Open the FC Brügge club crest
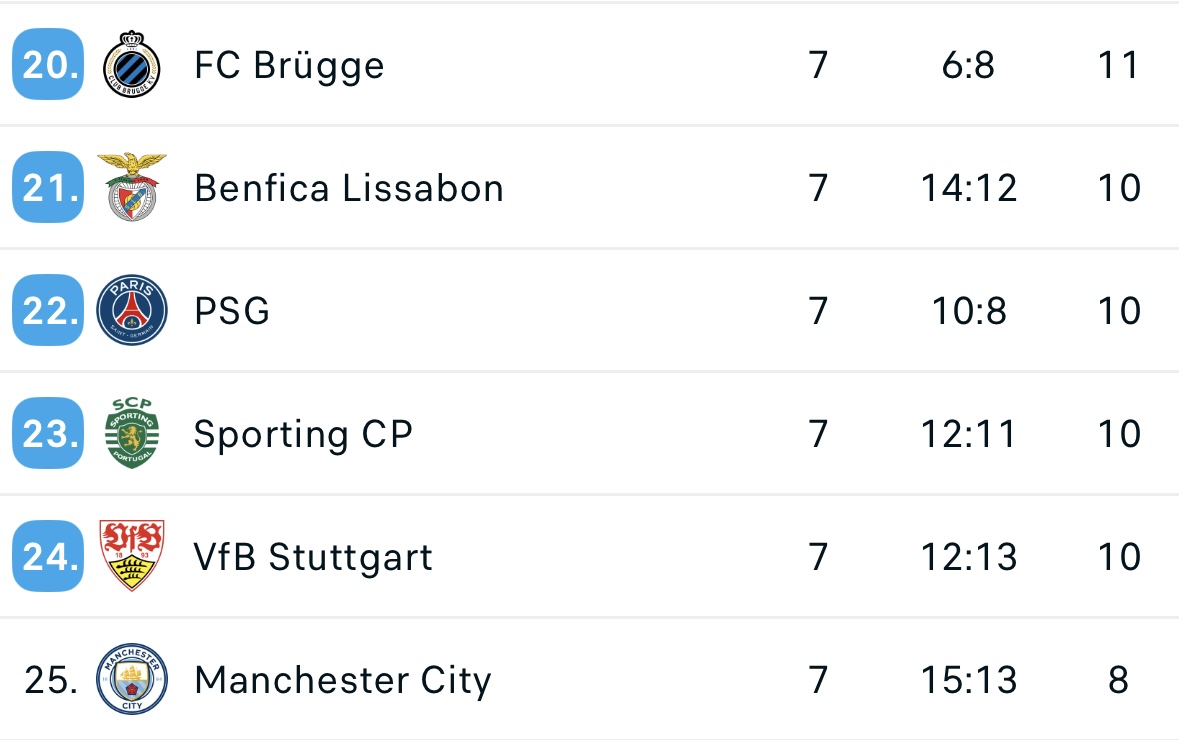This screenshot has height=740, width=1179. [132, 65]
